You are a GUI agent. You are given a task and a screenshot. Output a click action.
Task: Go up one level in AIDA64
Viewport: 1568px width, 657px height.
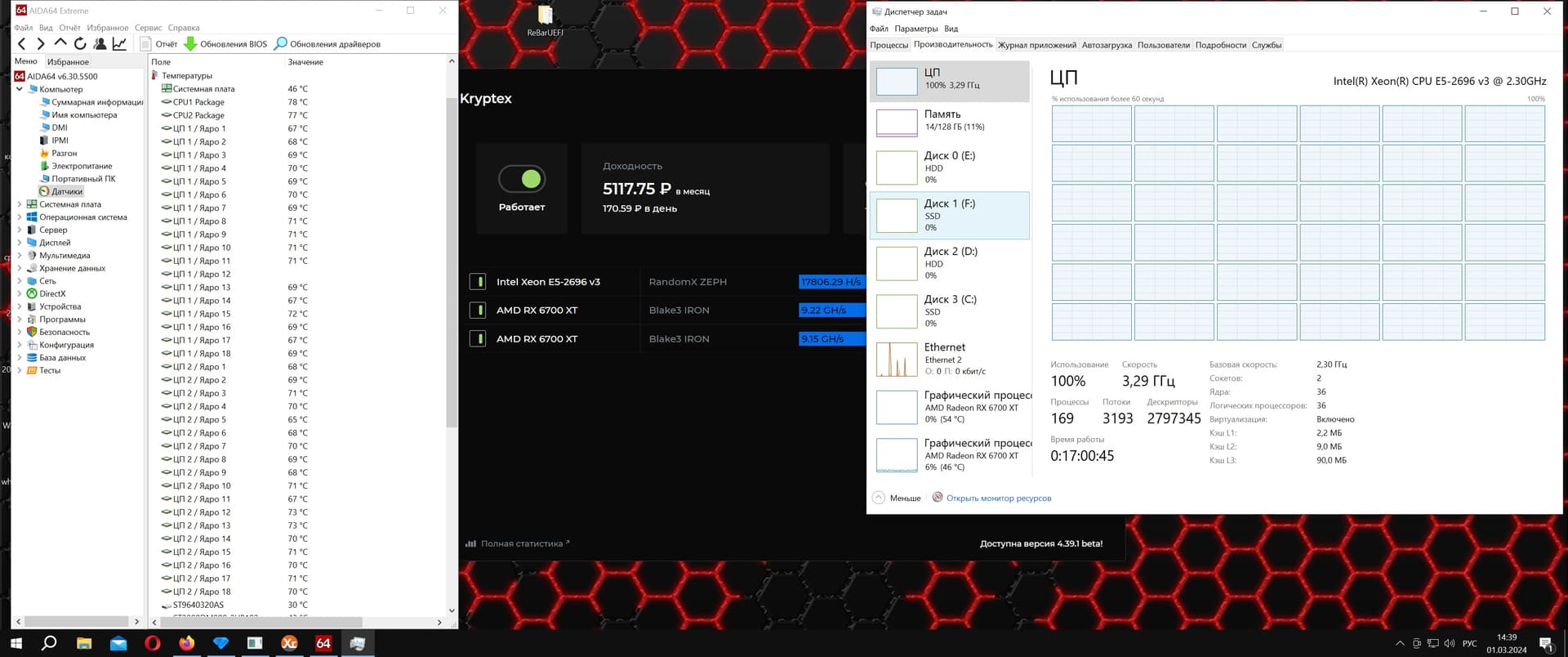point(60,43)
